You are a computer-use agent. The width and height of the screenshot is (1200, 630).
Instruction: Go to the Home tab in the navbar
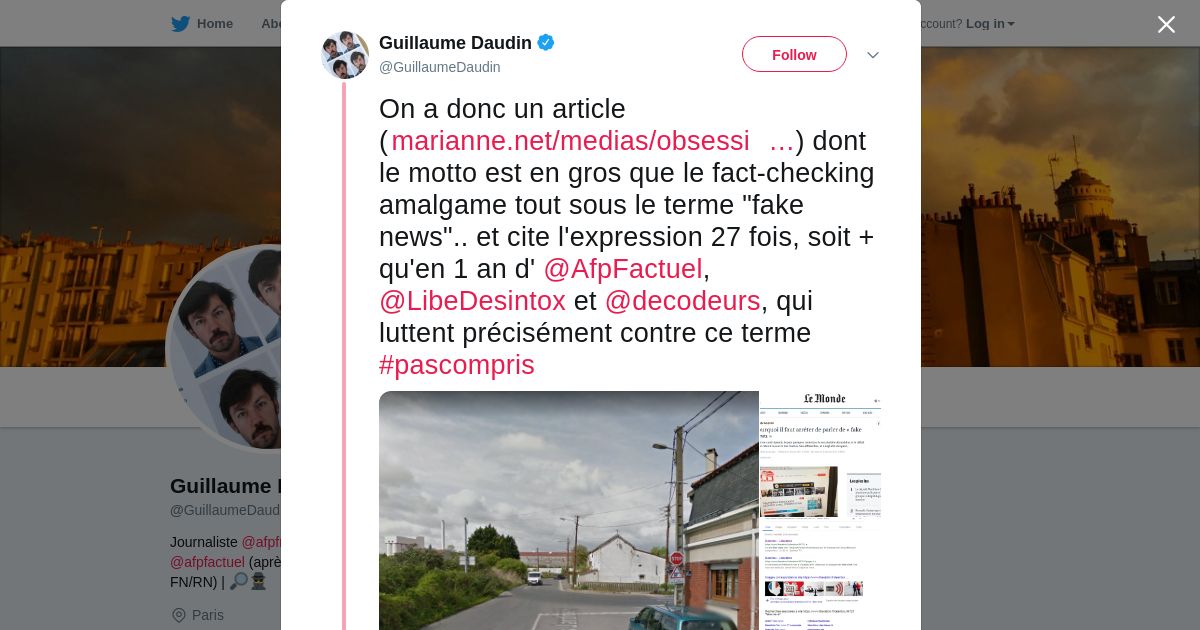pos(202,24)
